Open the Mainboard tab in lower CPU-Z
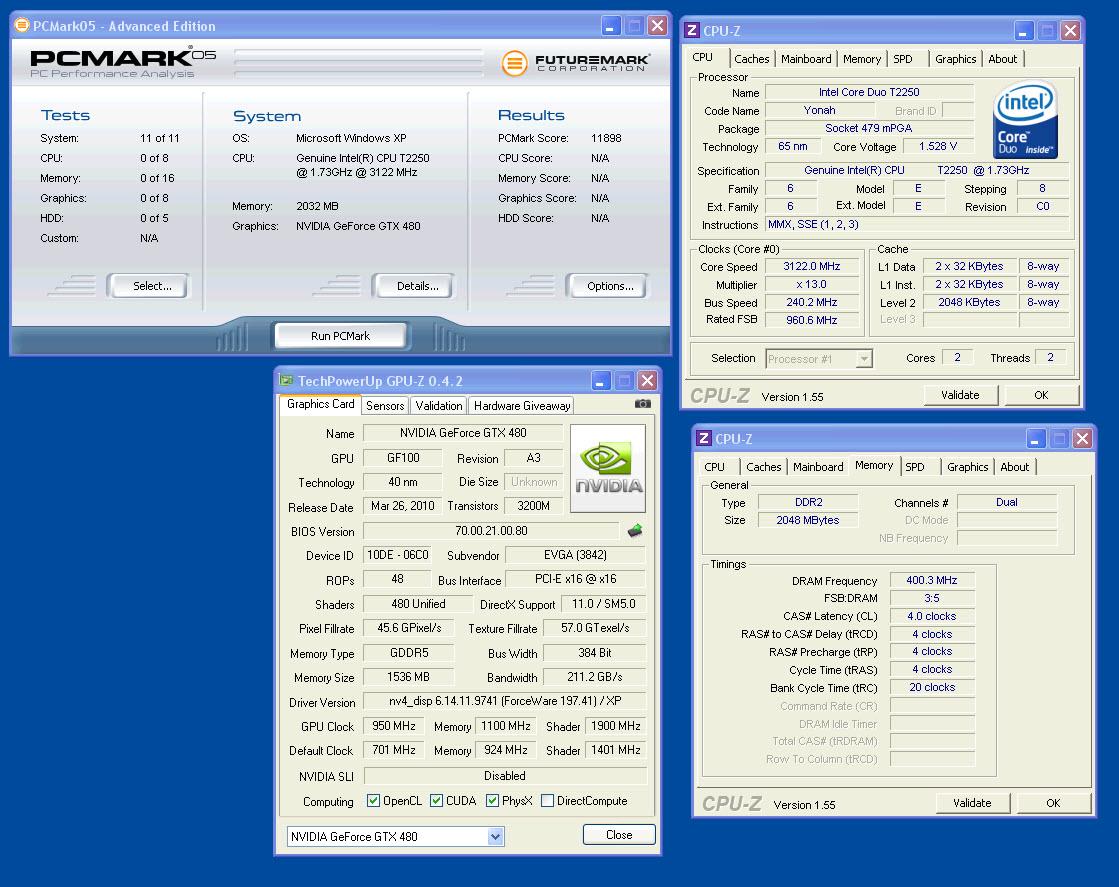1119x887 pixels. [x=818, y=467]
